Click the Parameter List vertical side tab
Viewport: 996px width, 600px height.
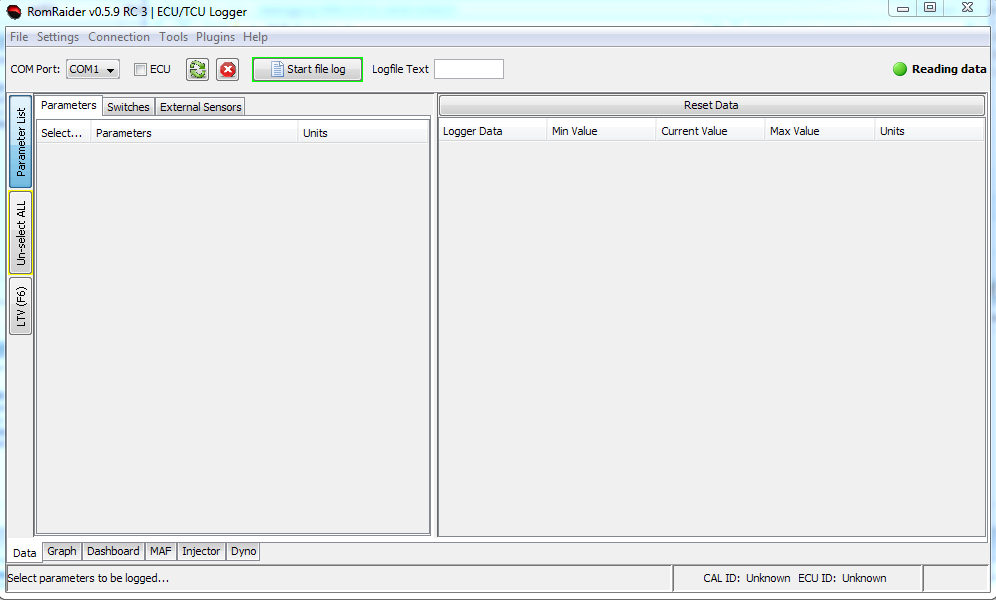coord(21,142)
